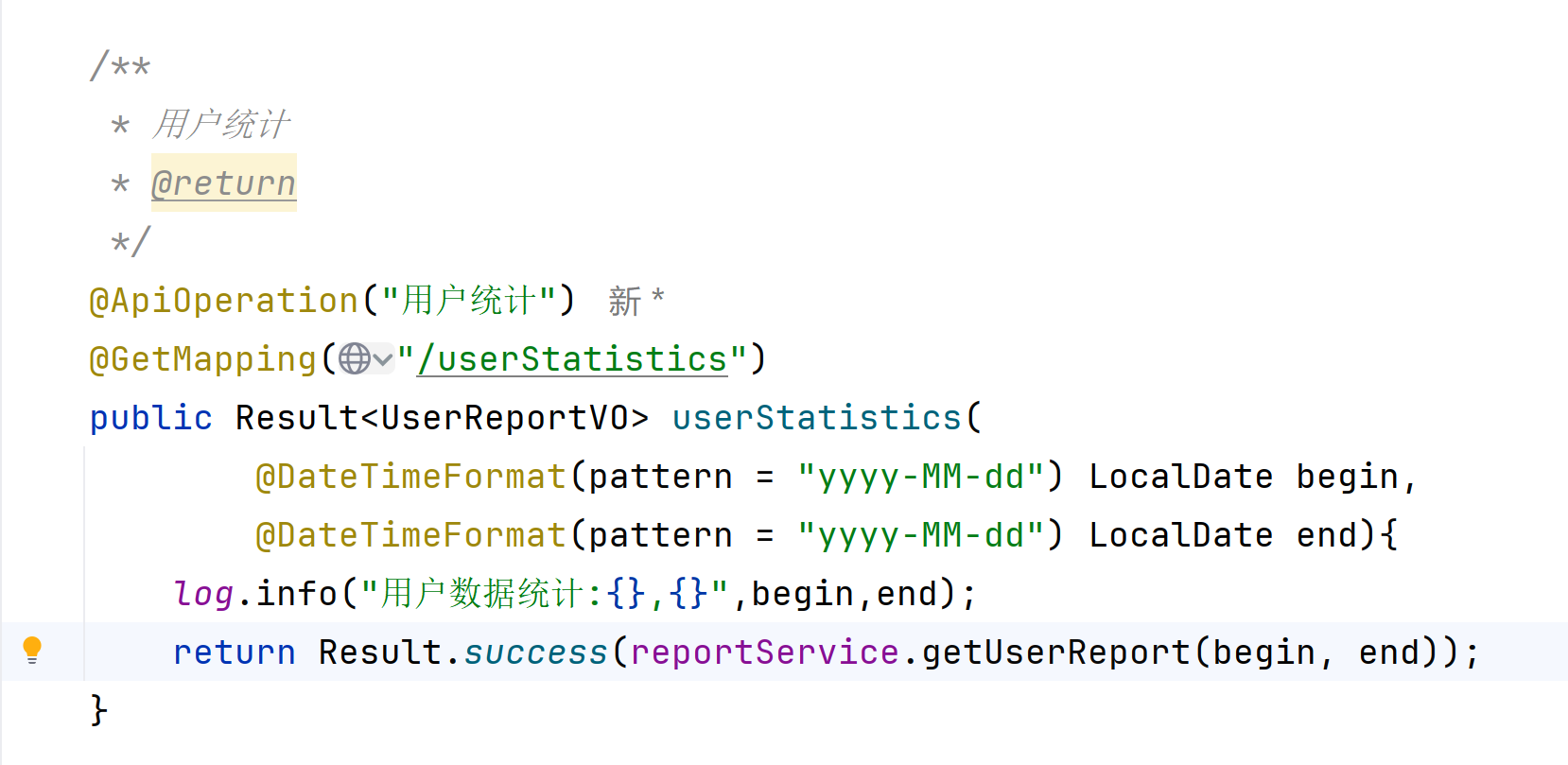Viewport: 1568px width, 765px height.
Task: Click the @ApiOperation annotation
Action: coord(224,301)
